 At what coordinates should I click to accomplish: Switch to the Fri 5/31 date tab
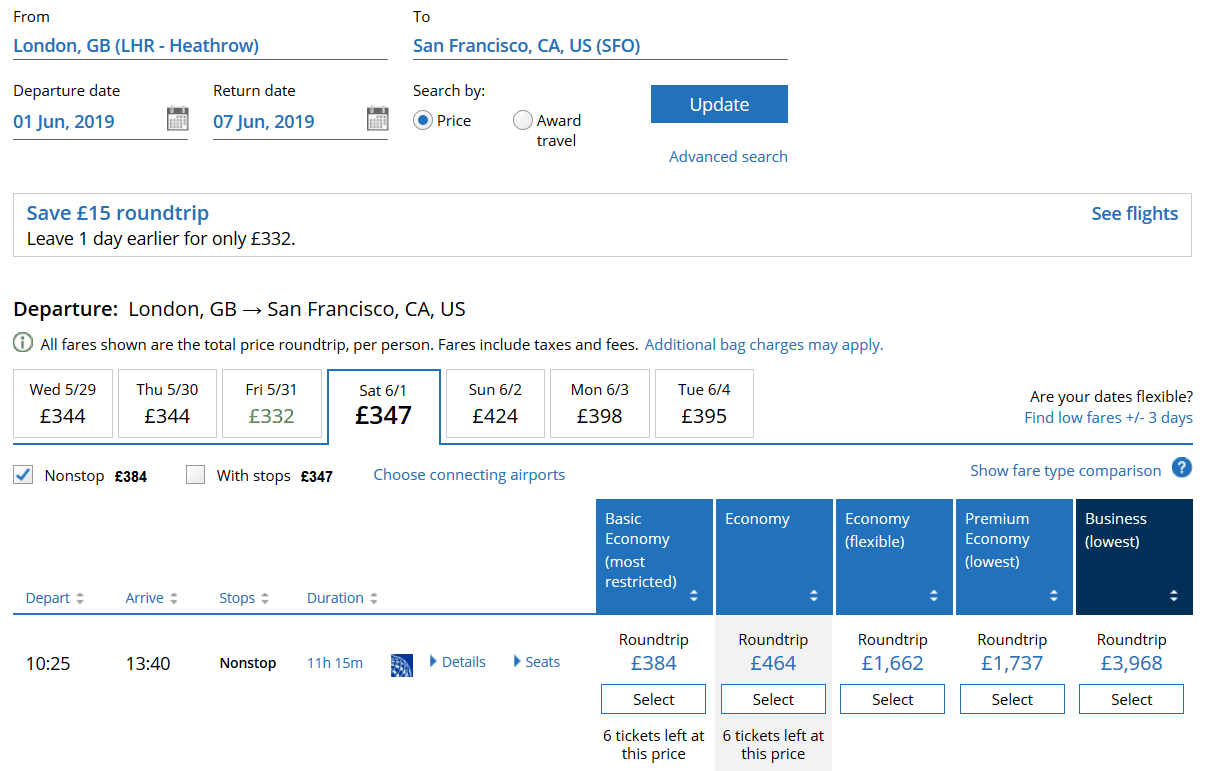(x=271, y=404)
